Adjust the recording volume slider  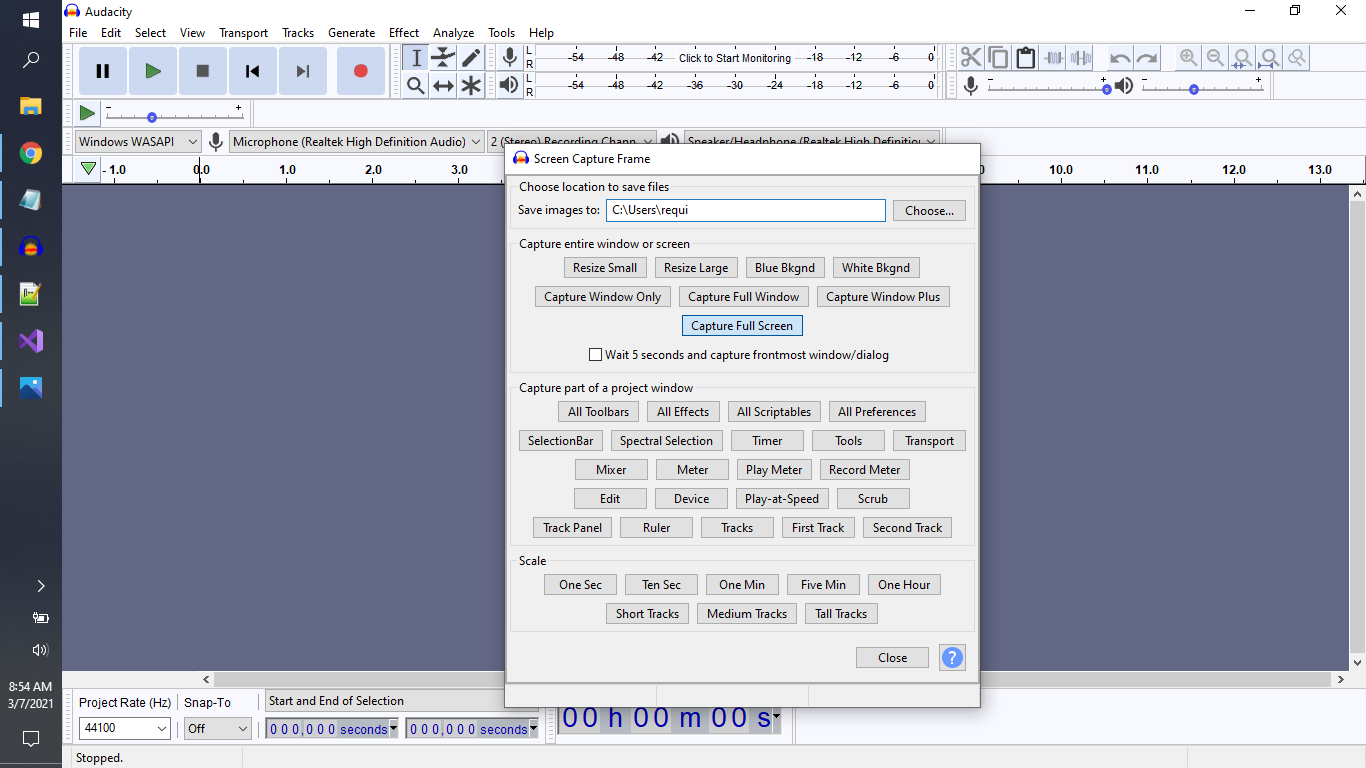tap(1047, 87)
